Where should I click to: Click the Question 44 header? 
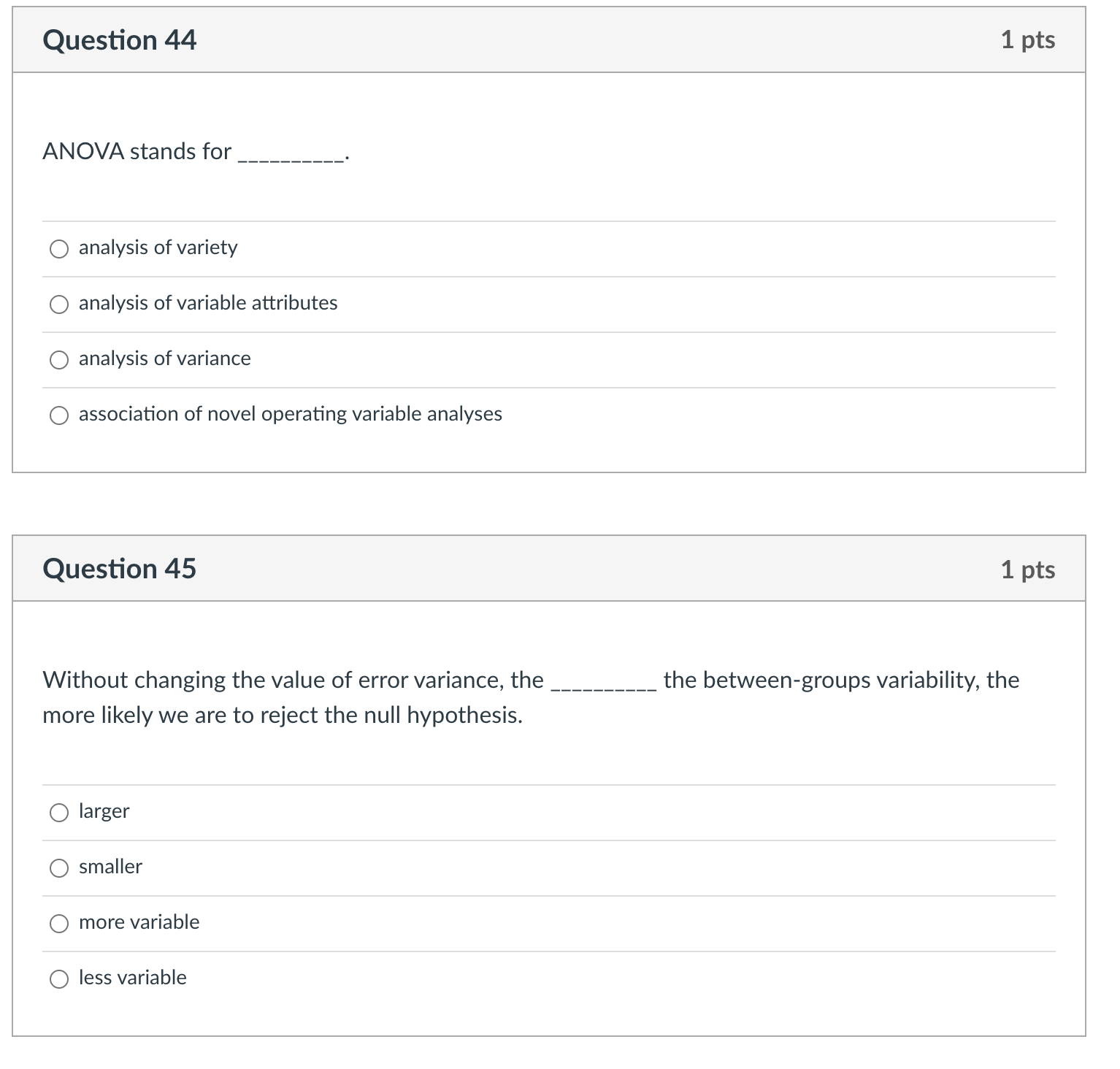click(120, 40)
